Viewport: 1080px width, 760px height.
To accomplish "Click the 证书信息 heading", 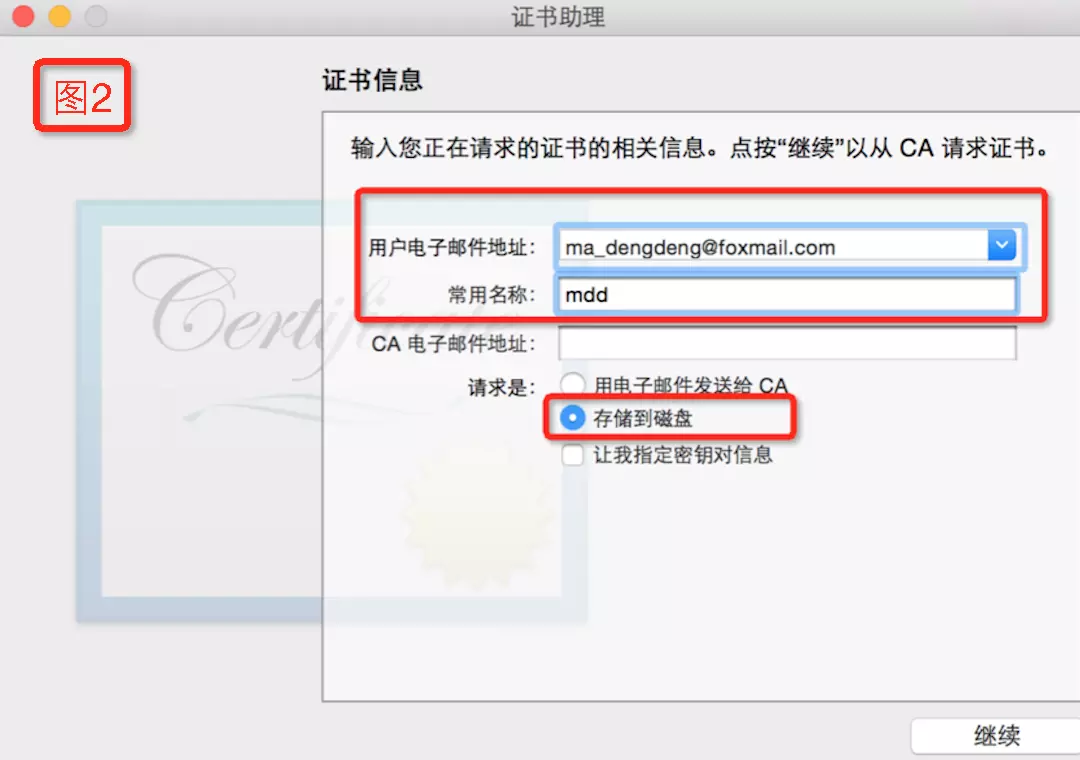I will [x=373, y=80].
